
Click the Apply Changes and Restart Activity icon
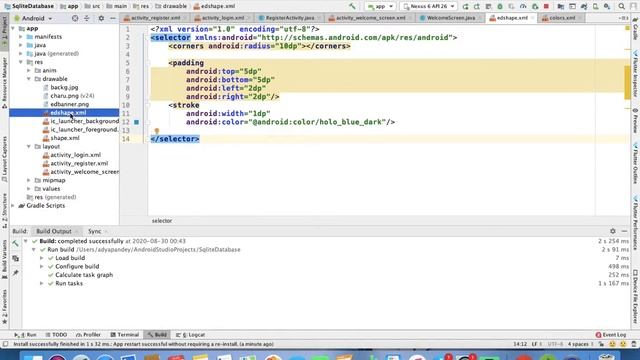[476, 6]
